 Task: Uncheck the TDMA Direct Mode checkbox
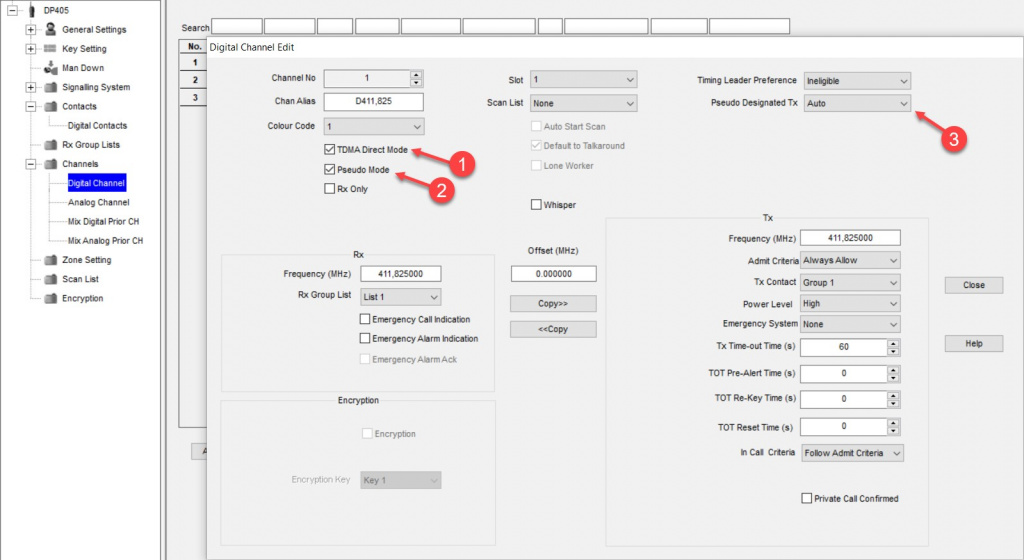[330, 149]
